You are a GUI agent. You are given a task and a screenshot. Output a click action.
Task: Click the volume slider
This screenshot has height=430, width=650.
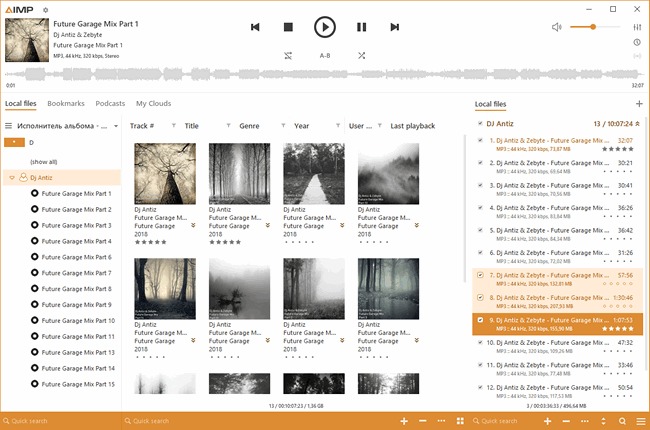598,26
